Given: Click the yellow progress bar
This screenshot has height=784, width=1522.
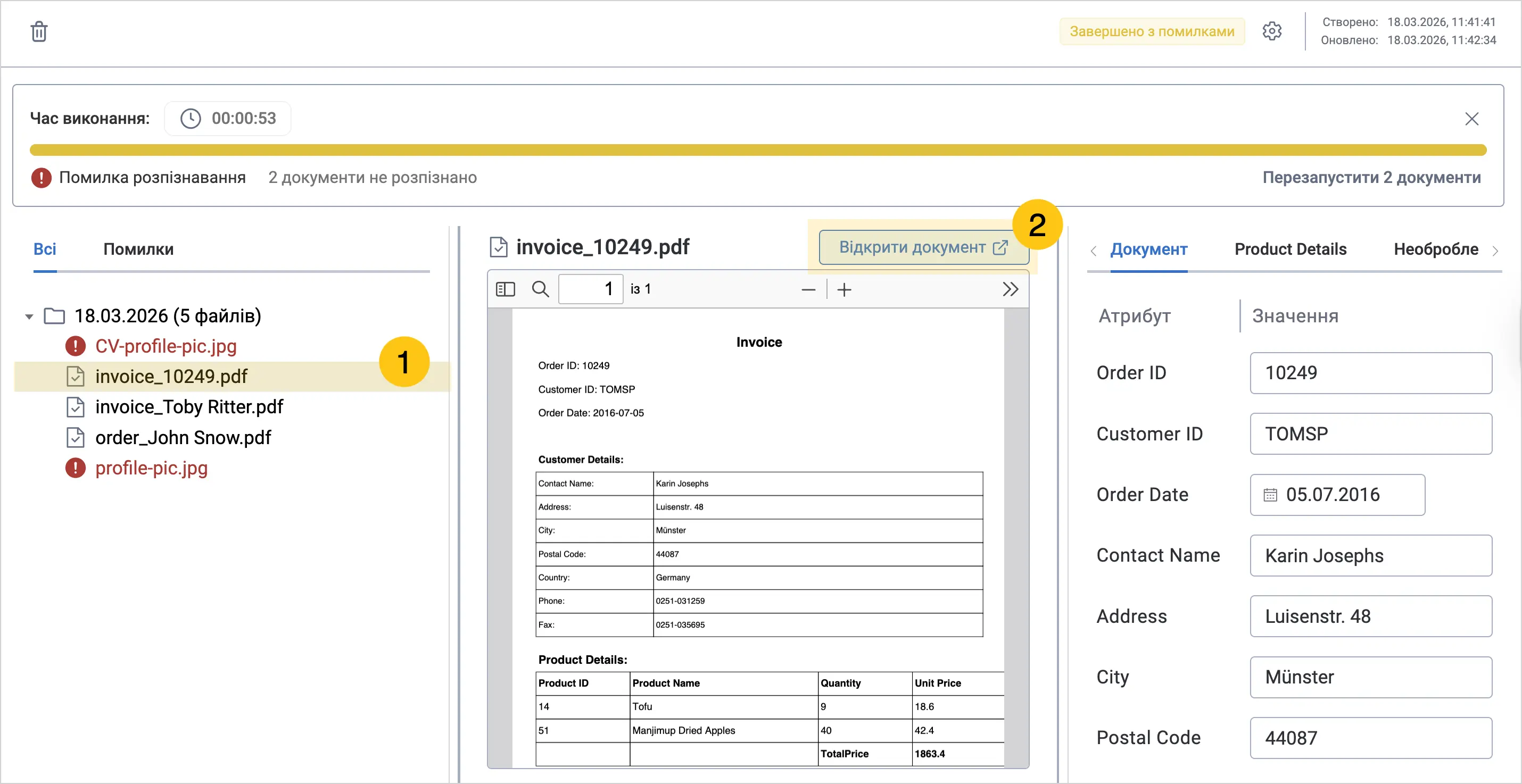Looking at the screenshot, I should [x=758, y=150].
